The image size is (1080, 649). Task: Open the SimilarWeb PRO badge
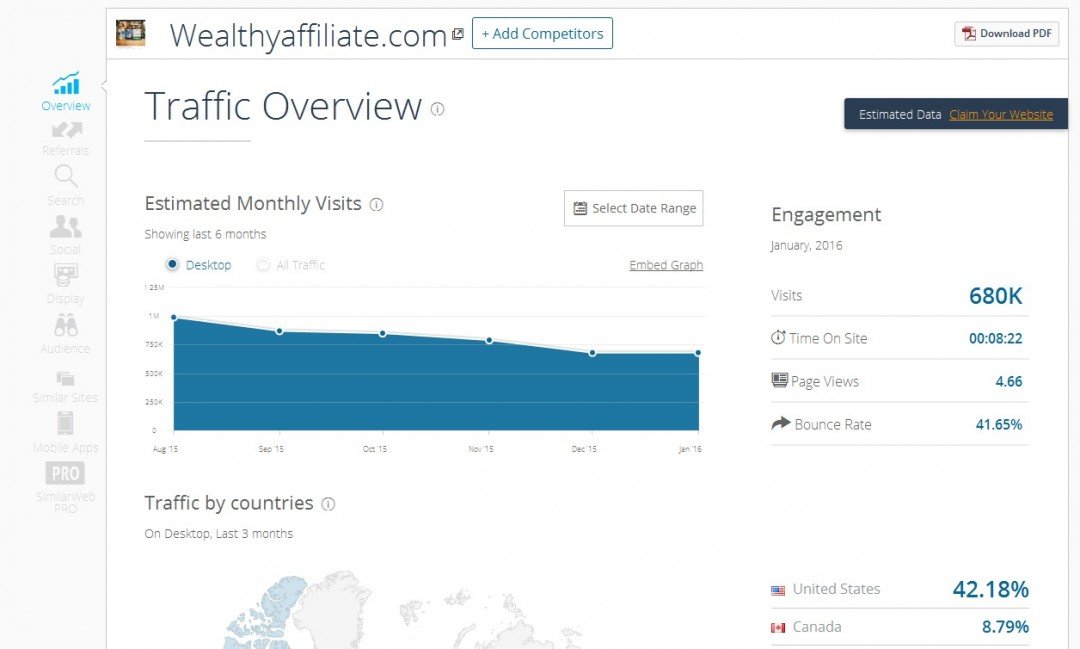(65, 473)
